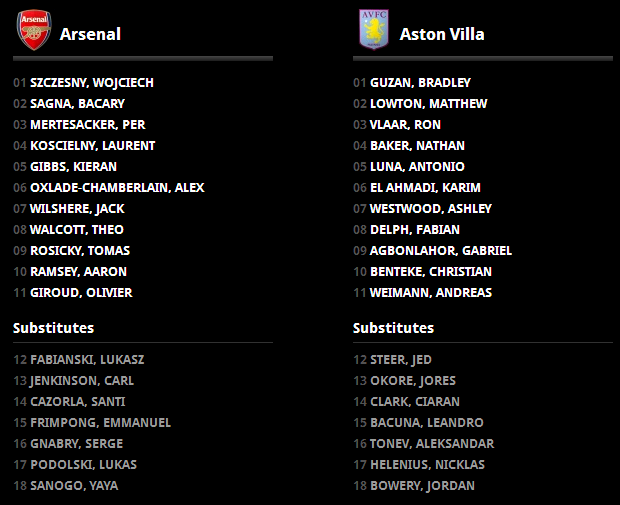The width and height of the screenshot is (620, 505).
Task: Open the Aston Villa team heading
Action: coord(442,34)
